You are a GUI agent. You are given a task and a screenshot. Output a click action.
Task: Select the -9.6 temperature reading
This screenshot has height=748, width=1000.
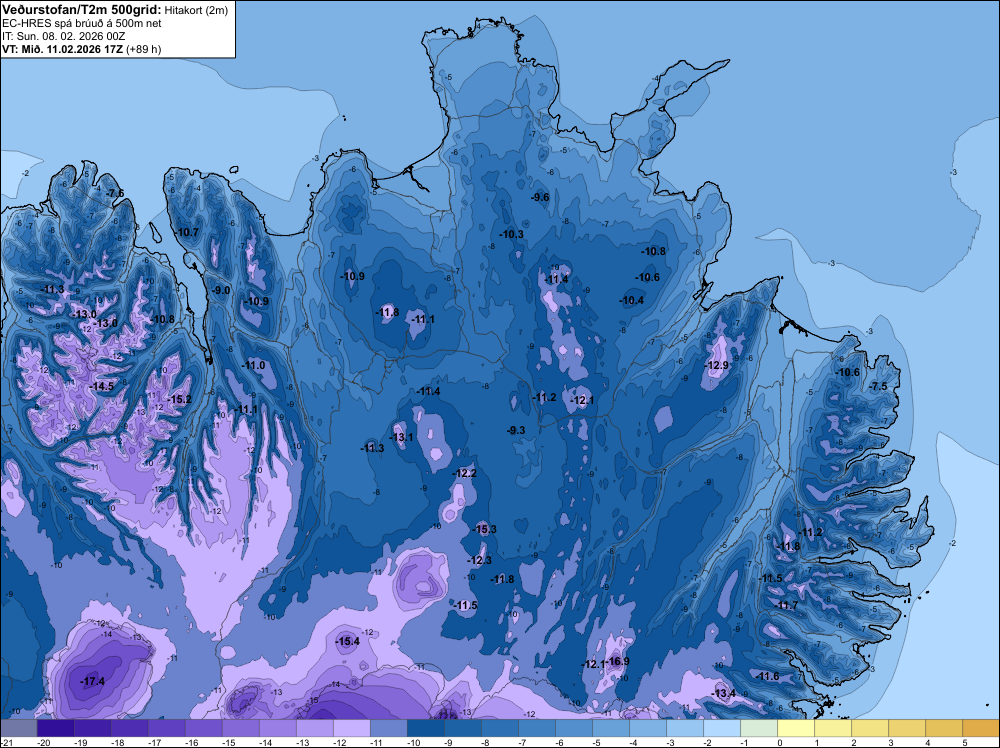pyautogui.click(x=540, y=197)
